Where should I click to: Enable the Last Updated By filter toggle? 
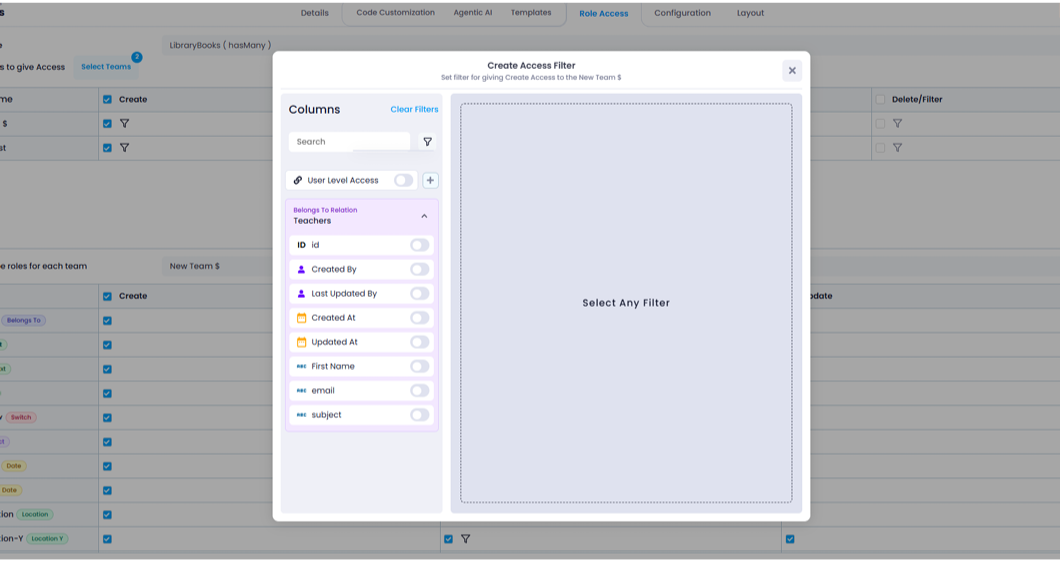pos(419,294)
